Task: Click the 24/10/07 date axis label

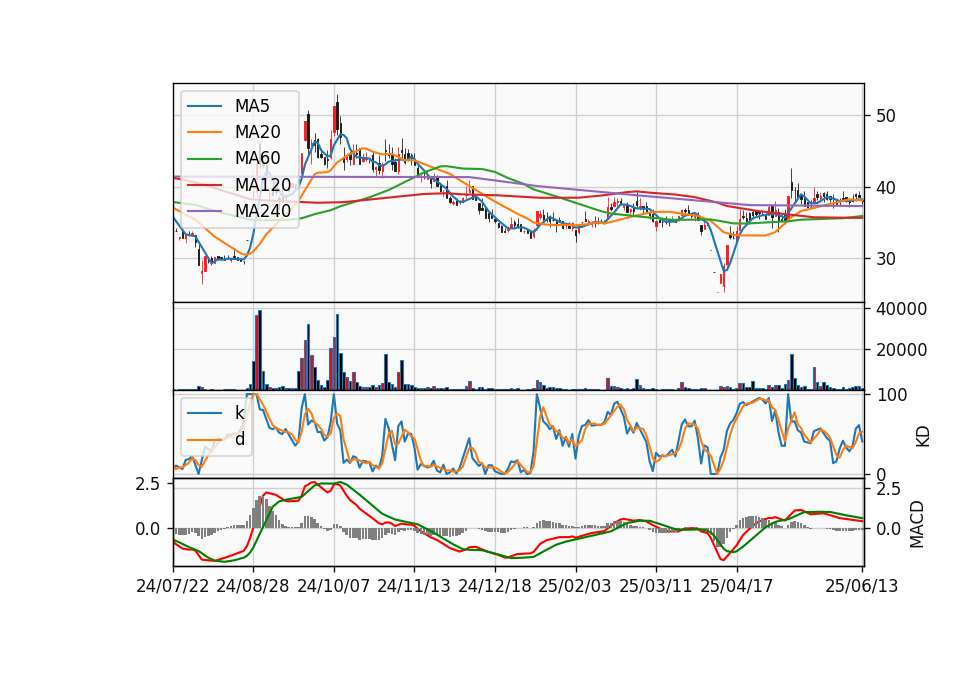Action: pyautogui.click(x=334, y=586)
